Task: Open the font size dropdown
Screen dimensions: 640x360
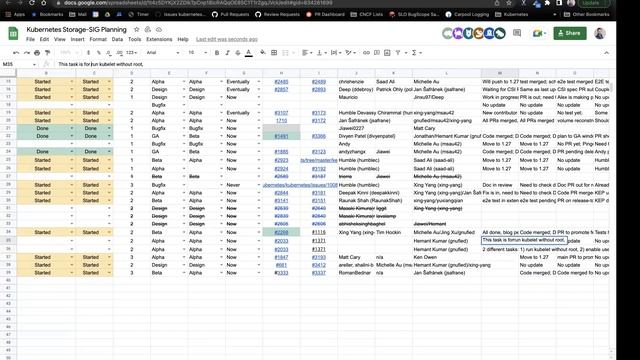Action: [198, 53]
